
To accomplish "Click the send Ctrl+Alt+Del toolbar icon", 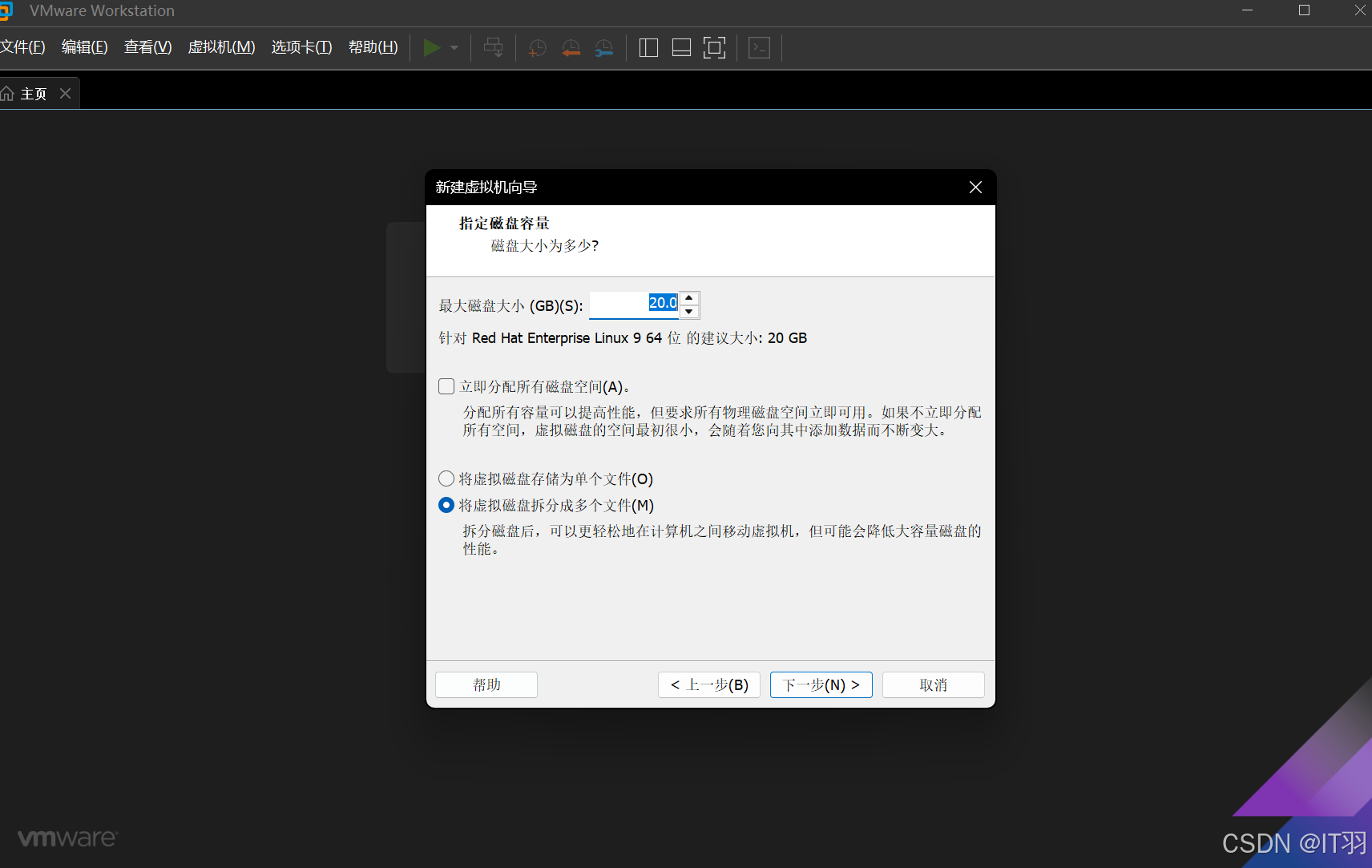I will coord(494,48).
